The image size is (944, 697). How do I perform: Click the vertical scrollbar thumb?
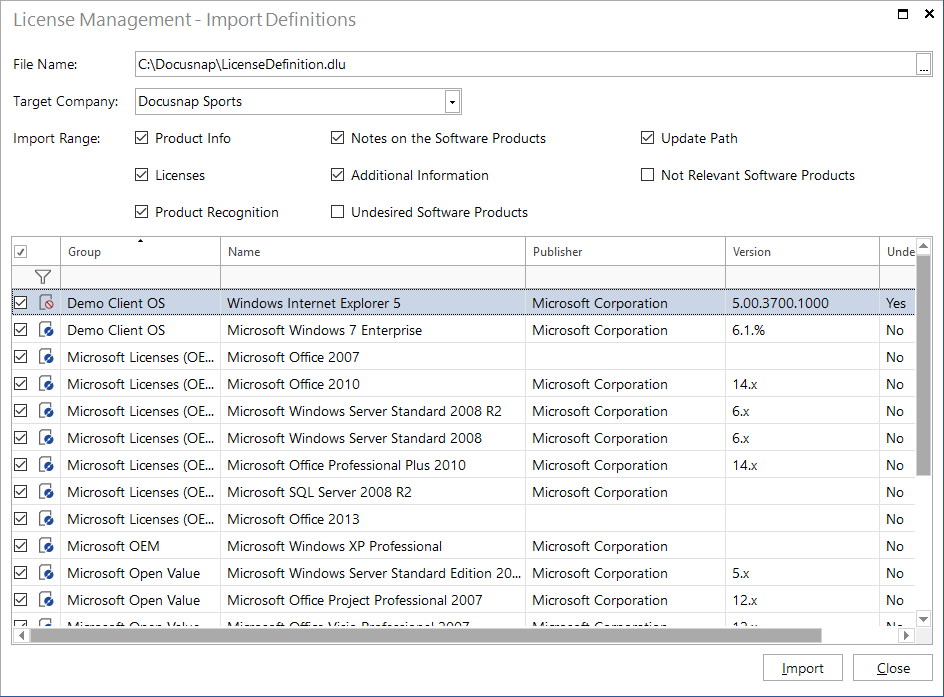[x=924, y=365]
